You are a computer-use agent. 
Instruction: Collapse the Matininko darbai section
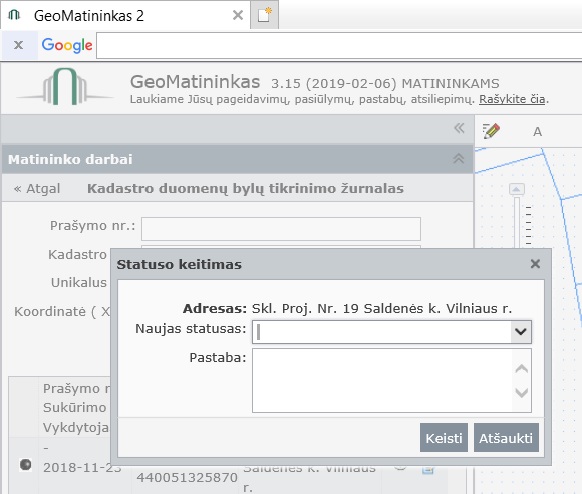coord(459,159)
